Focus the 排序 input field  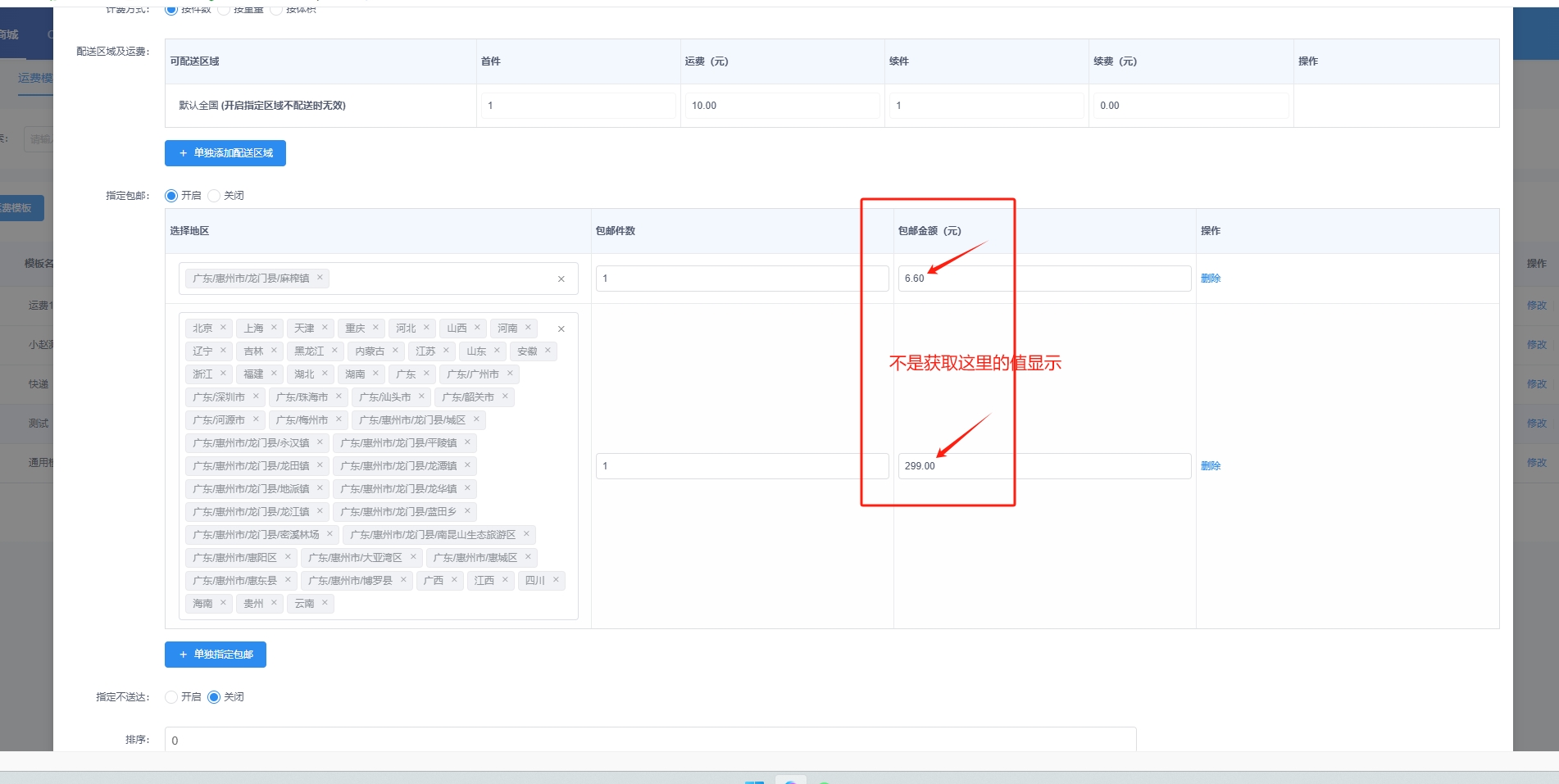(x=651, y=739)
